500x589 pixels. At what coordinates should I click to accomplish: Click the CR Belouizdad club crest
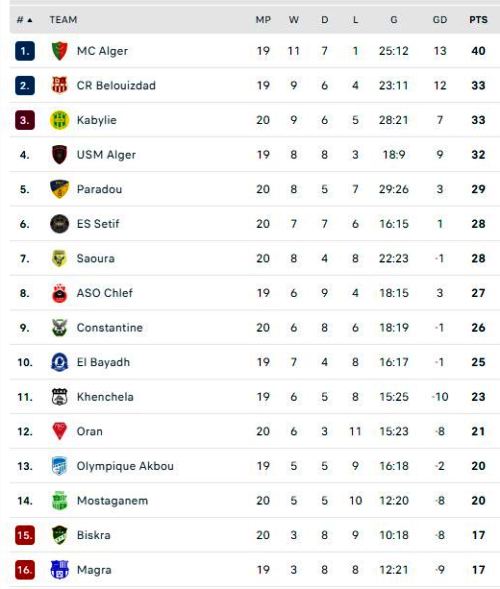(59, 86)
